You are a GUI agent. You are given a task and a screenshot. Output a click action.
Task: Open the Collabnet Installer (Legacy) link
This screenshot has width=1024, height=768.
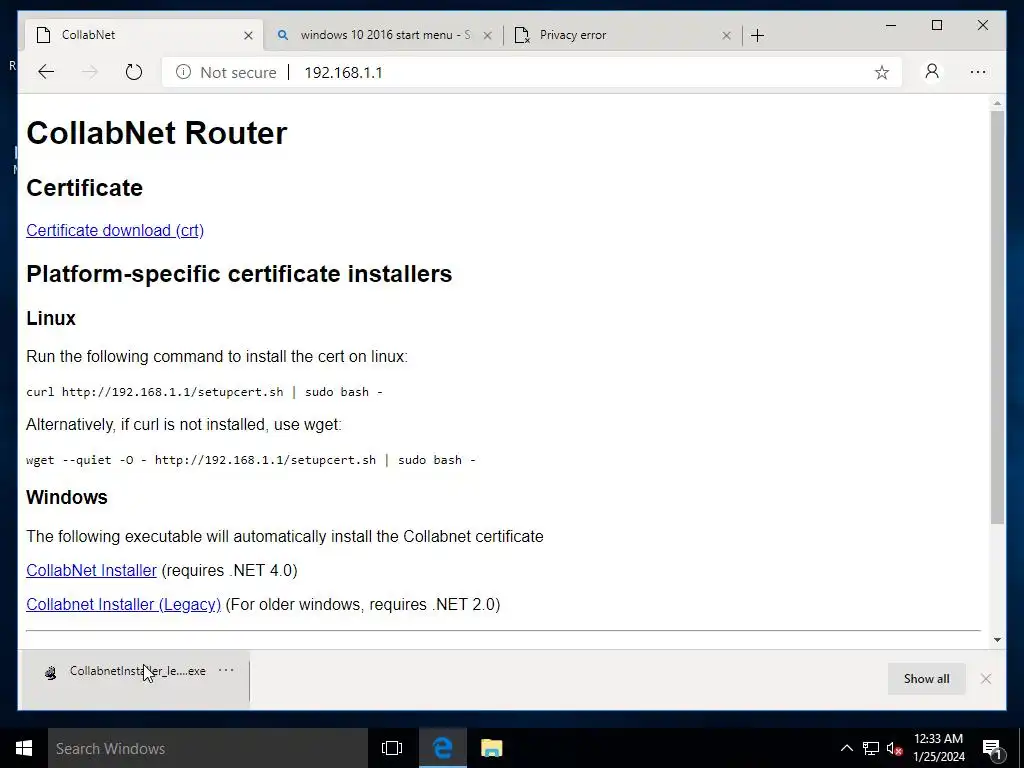click(123, 604)
